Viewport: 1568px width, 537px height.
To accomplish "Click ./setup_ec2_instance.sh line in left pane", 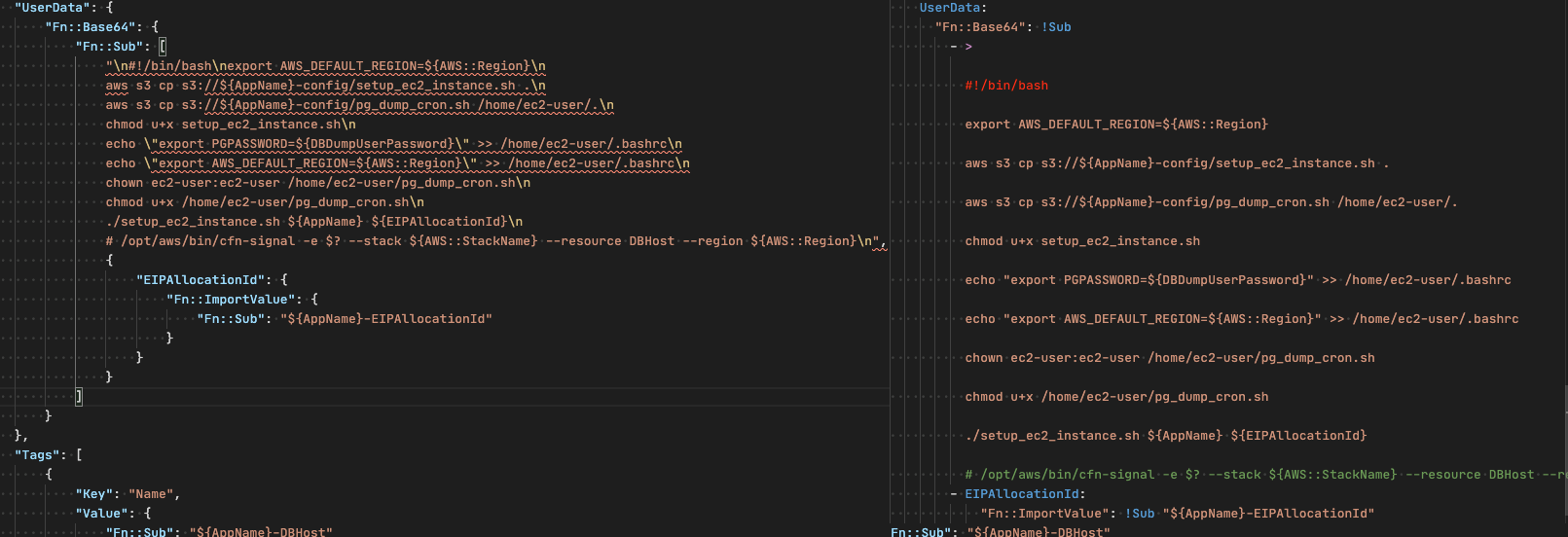I will click(314, 222).
